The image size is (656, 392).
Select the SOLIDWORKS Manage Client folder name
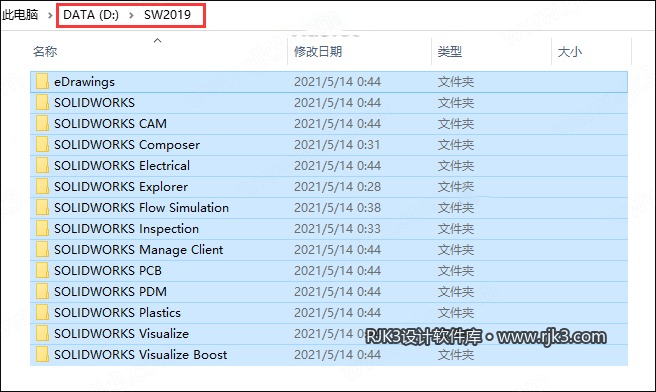[138, 250]
